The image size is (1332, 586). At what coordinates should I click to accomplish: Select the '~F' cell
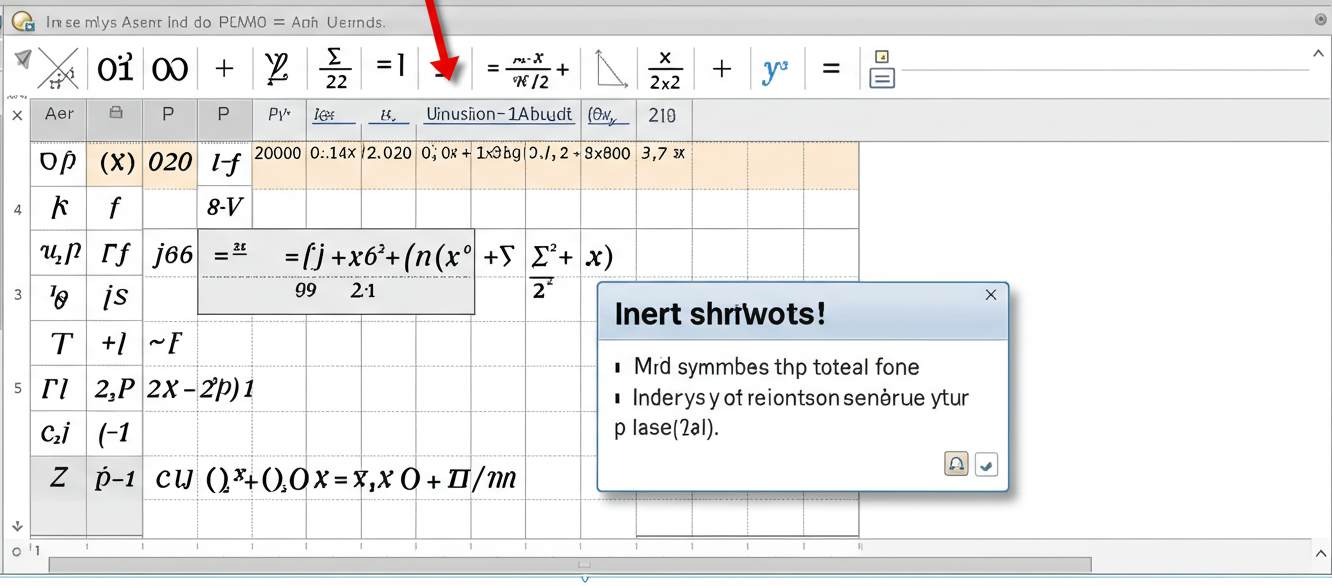[166, 344]
